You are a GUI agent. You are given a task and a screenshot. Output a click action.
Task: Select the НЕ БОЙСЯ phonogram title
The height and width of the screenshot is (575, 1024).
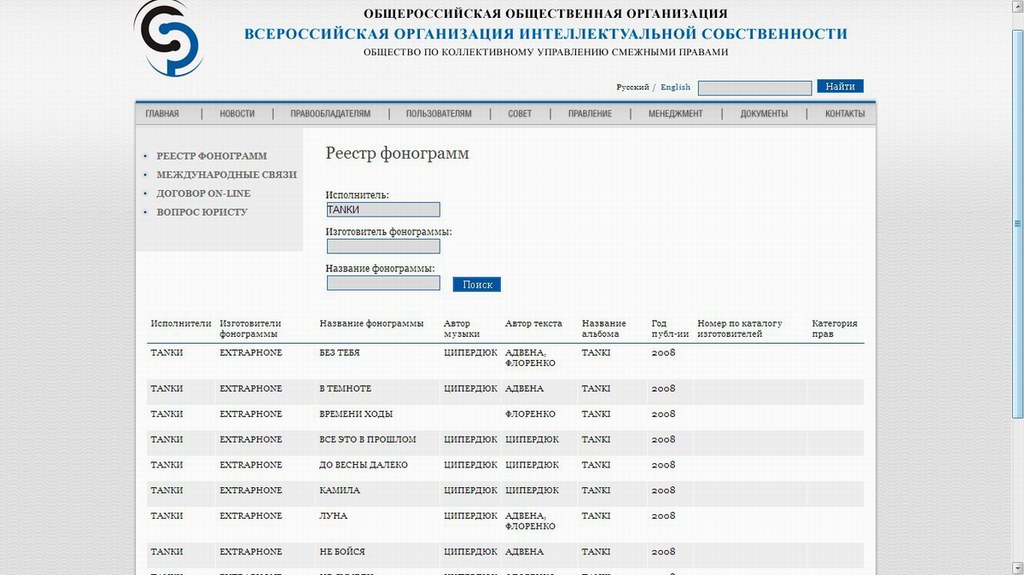pos(342,552)
